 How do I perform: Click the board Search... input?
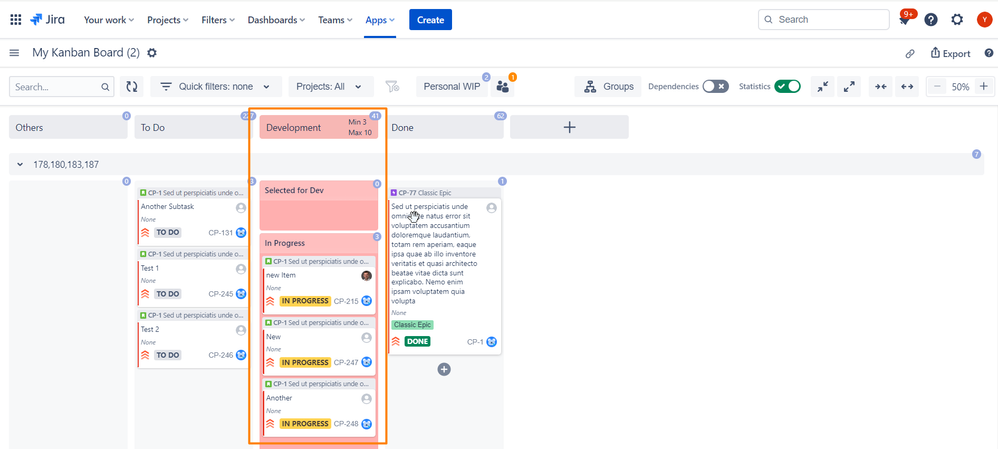click(x=62, y=87)
